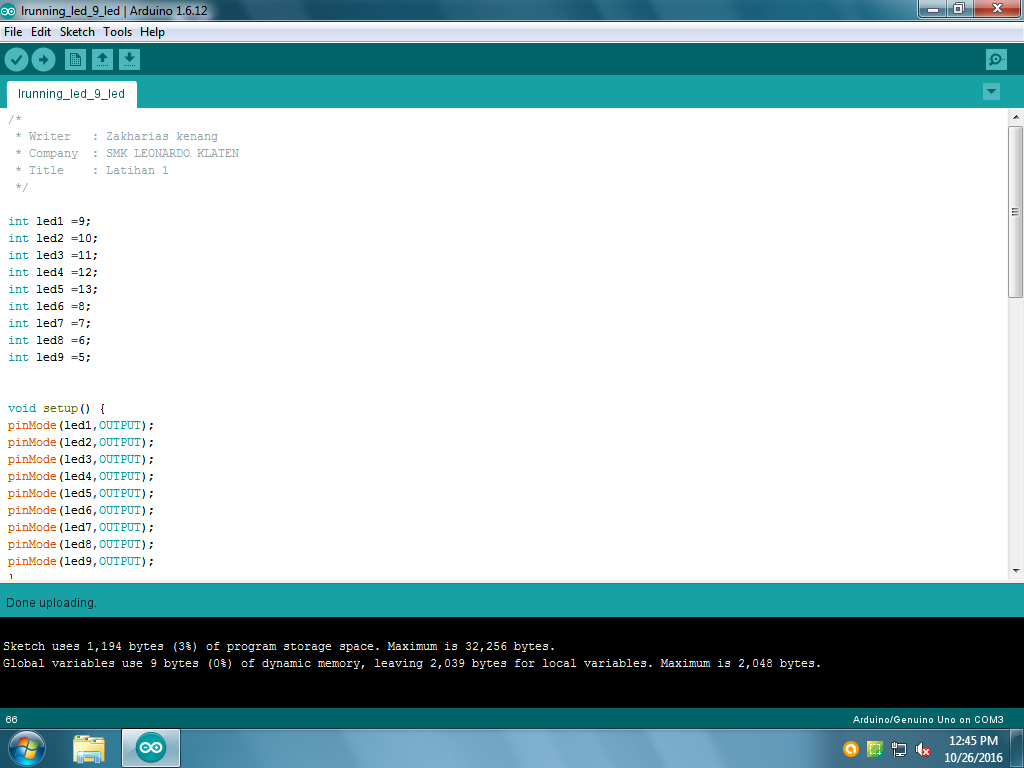Click the line 'int led8 =6;'

(x=50, y=340)
